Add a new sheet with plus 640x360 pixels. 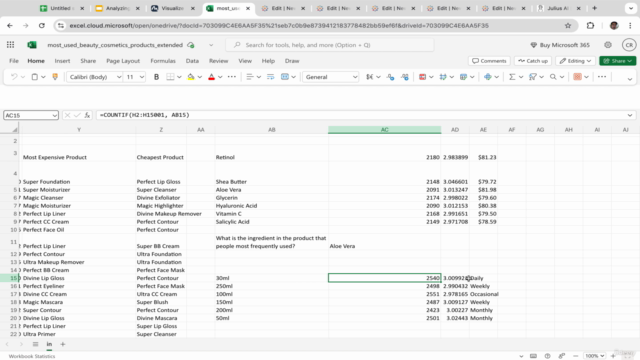point(62,344)
